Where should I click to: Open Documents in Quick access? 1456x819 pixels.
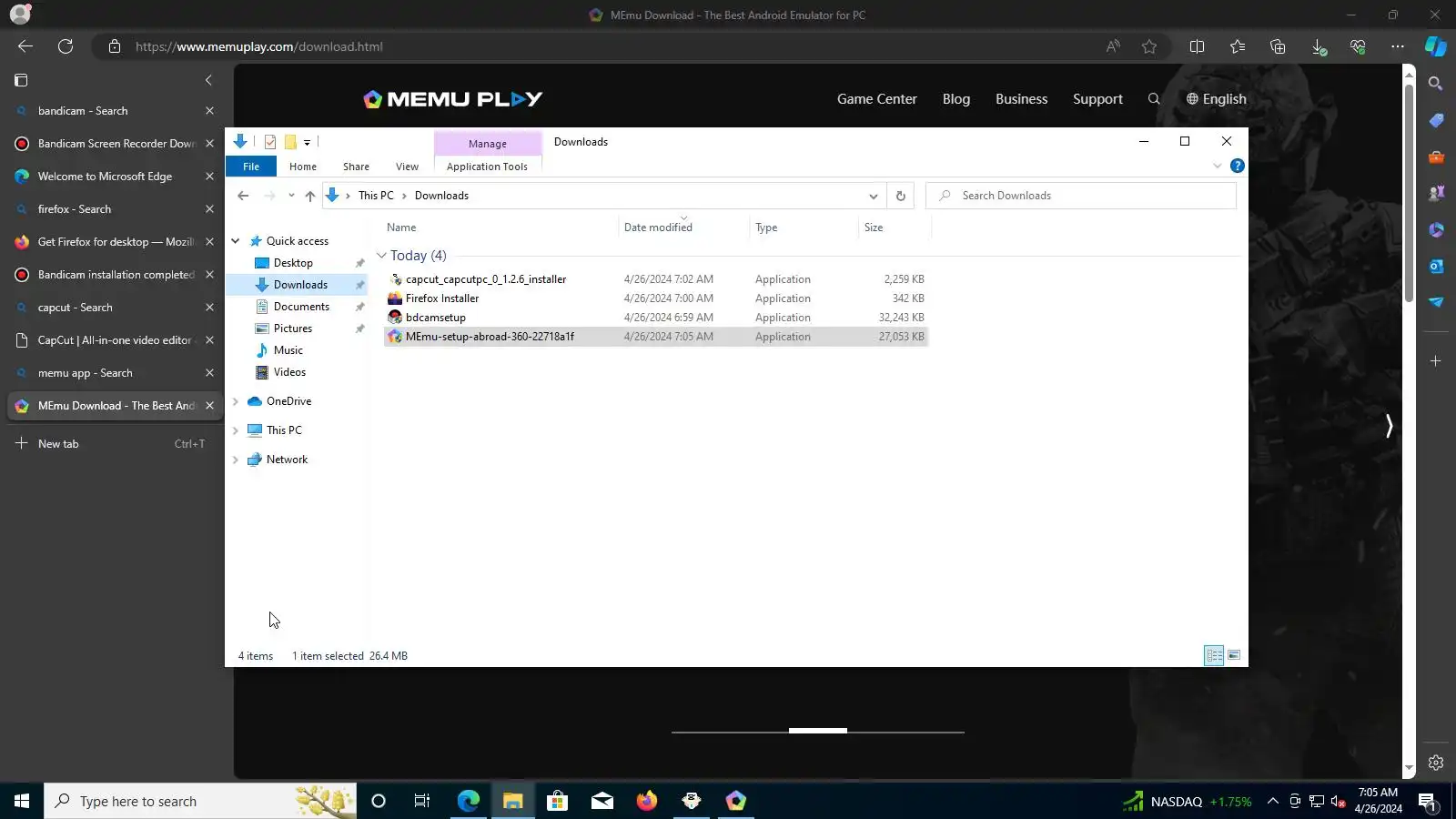[301, 307]
